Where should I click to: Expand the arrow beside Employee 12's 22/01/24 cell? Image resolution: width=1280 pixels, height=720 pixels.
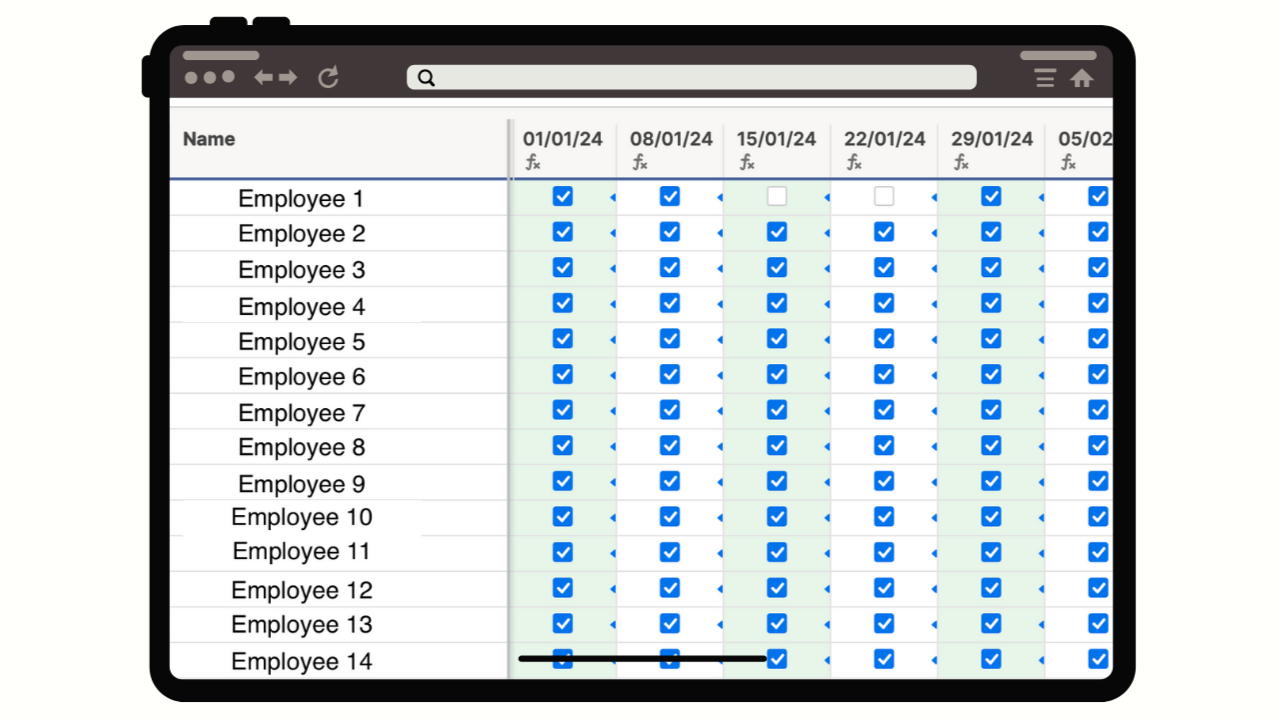(x=933, y=589)
